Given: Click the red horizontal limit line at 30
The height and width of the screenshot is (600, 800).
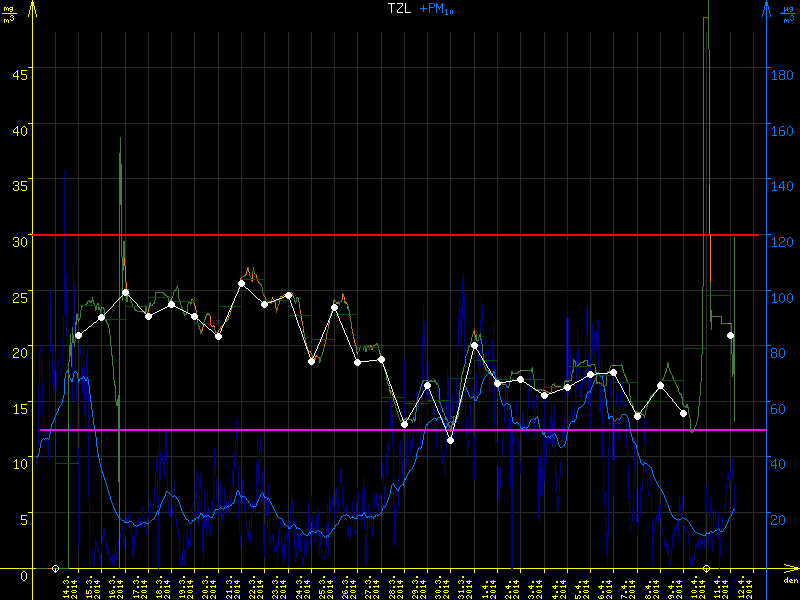Looking at the screenshot, I should point(400,235).
